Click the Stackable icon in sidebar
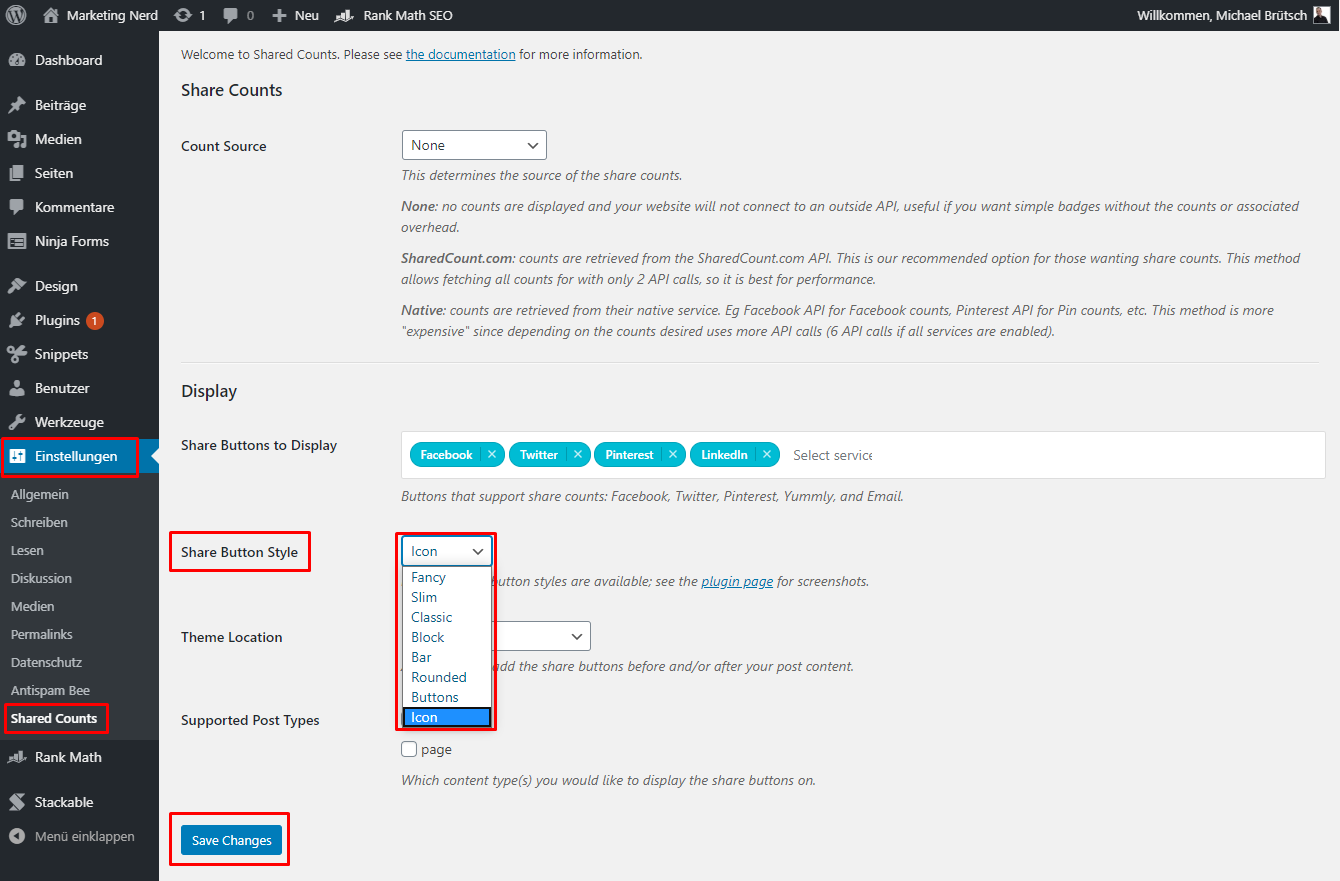Viewport: 1340px width, 881px height. click(x=17, y=802)
